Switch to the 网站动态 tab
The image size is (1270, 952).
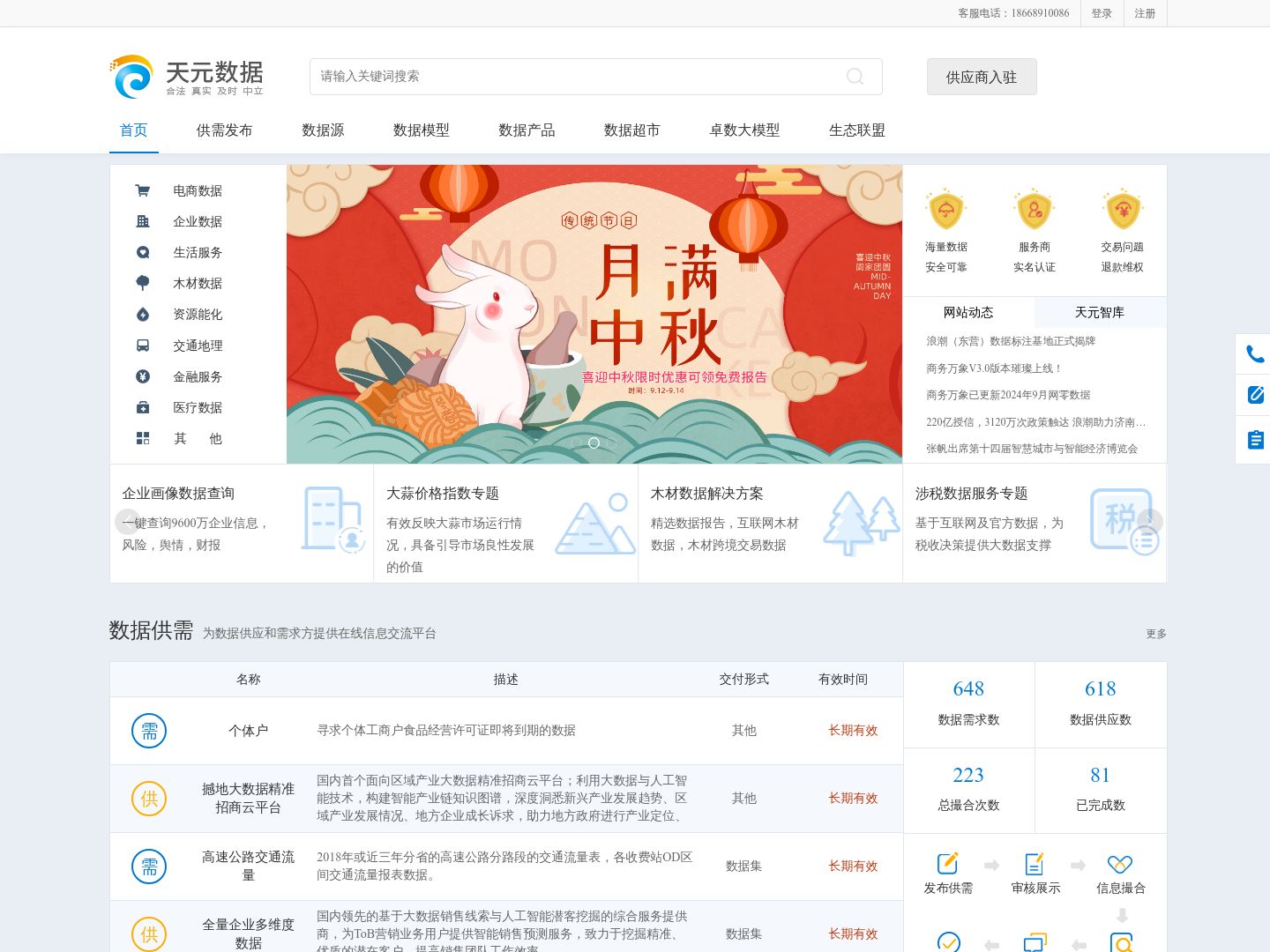(x=968, y=312)
